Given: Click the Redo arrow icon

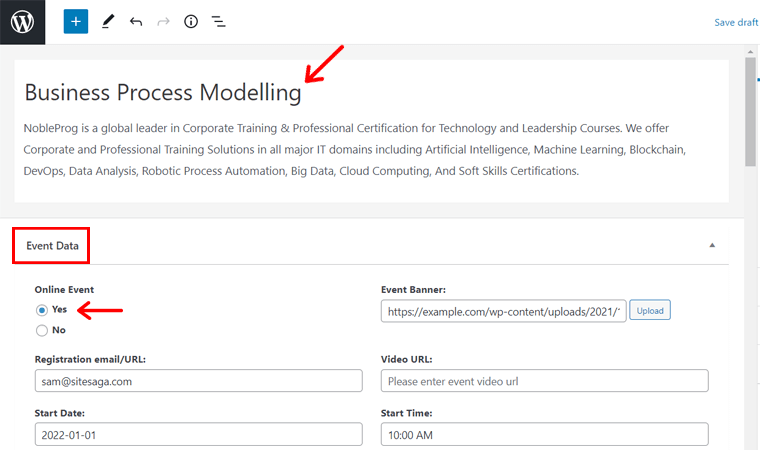Looking at the screenshot, I should click(163, 21).
